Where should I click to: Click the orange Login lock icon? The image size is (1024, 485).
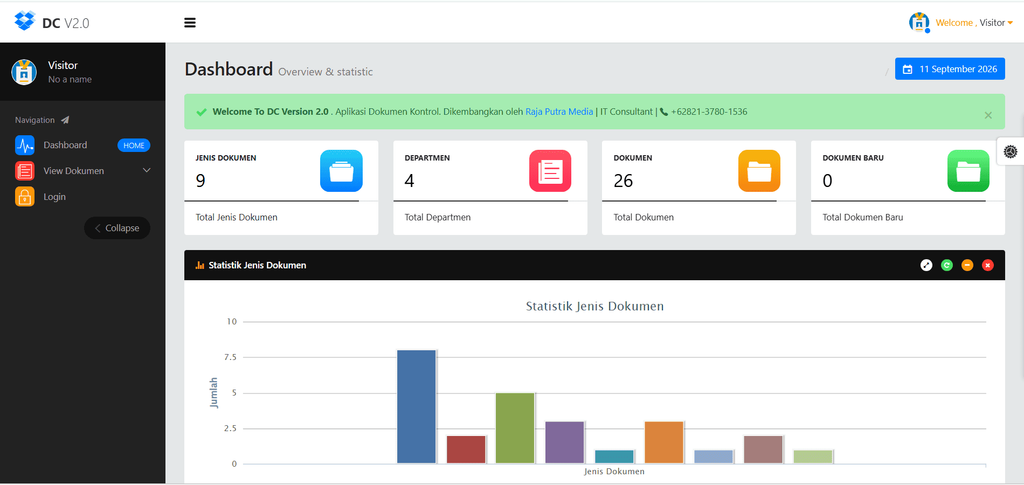pyautogui.click(x=25, y=196)
